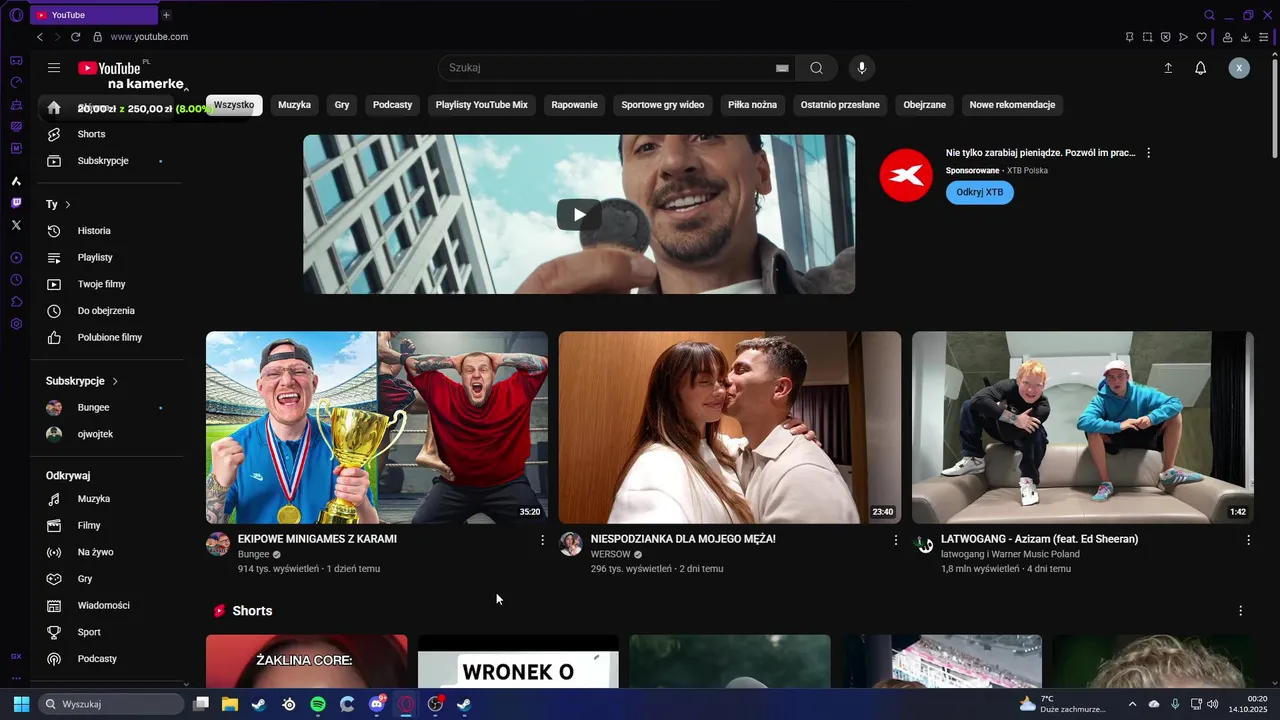Take a snapshot with the capture icon

pyautogui.click(x=1147, y=37)
